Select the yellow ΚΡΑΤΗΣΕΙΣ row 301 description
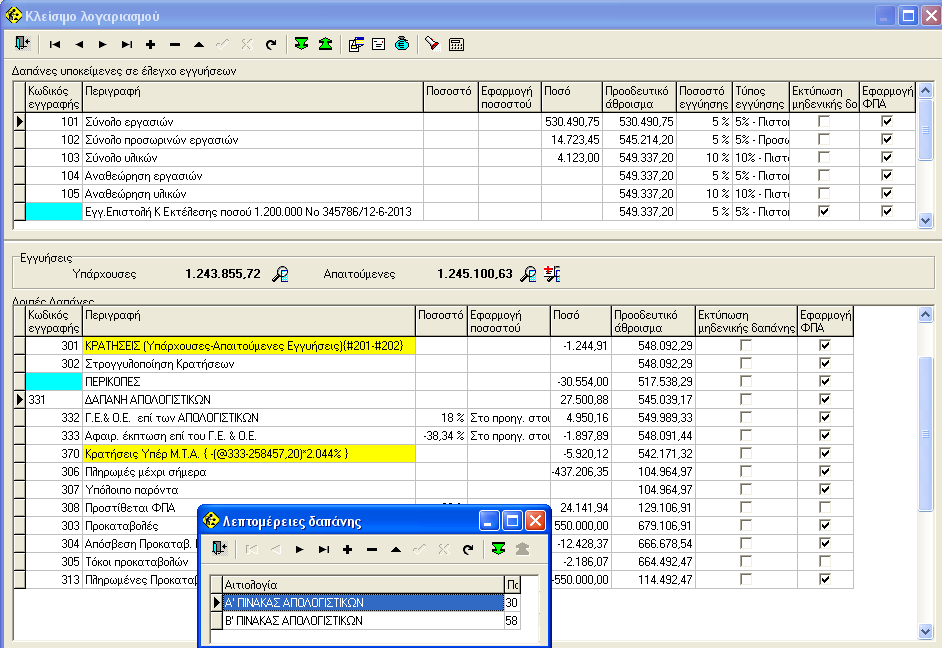Image resolution: width=942 pixels, height=648 pixels. coord(248,345)
